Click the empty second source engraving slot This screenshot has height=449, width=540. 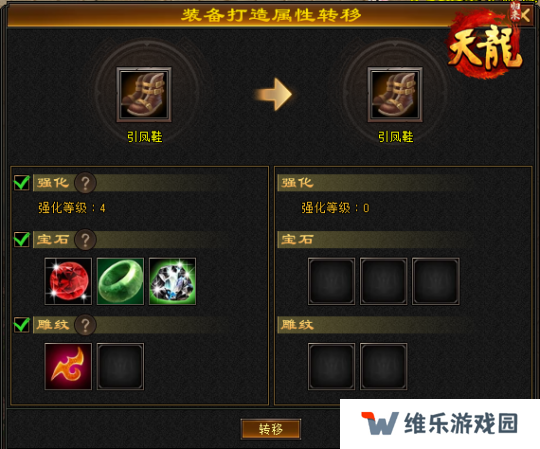(120, 366)
